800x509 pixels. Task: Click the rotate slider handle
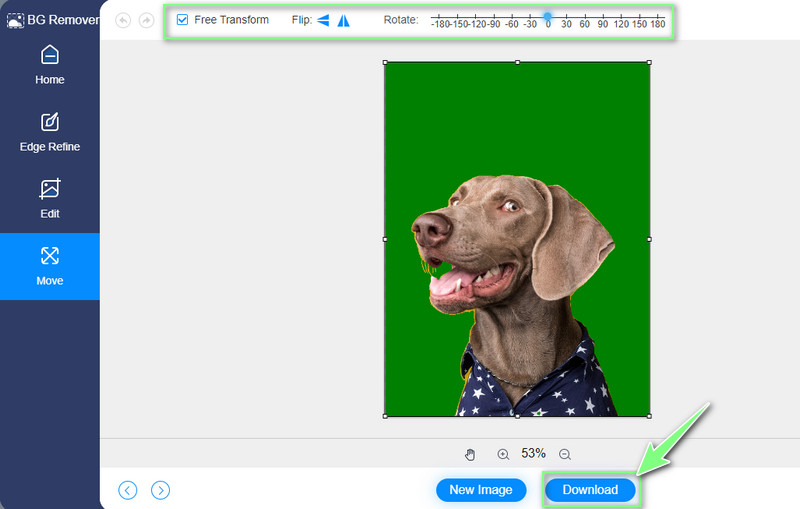pyautogui.click(x=547, y=17)
